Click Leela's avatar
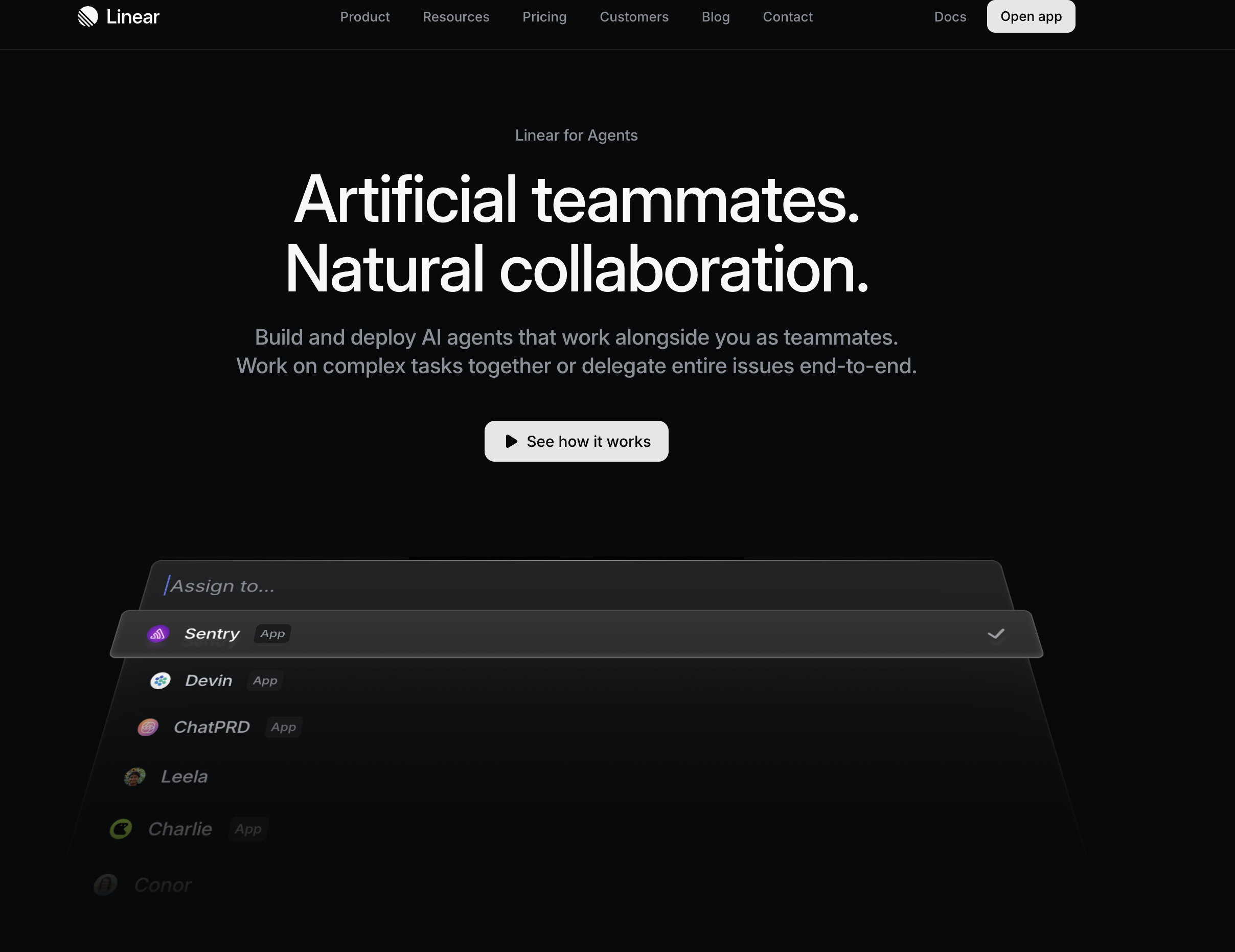 pos(135,777)
